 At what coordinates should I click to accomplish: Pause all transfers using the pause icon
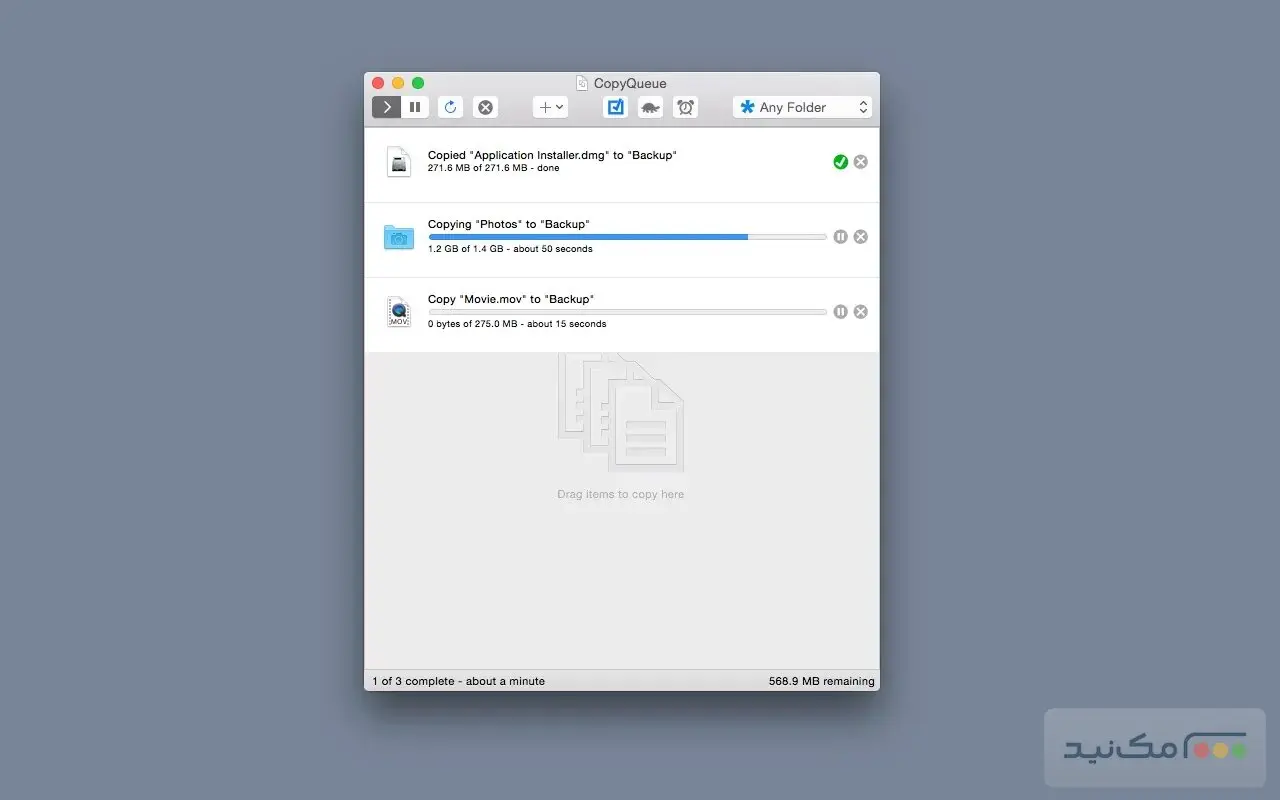click(415, 107)
